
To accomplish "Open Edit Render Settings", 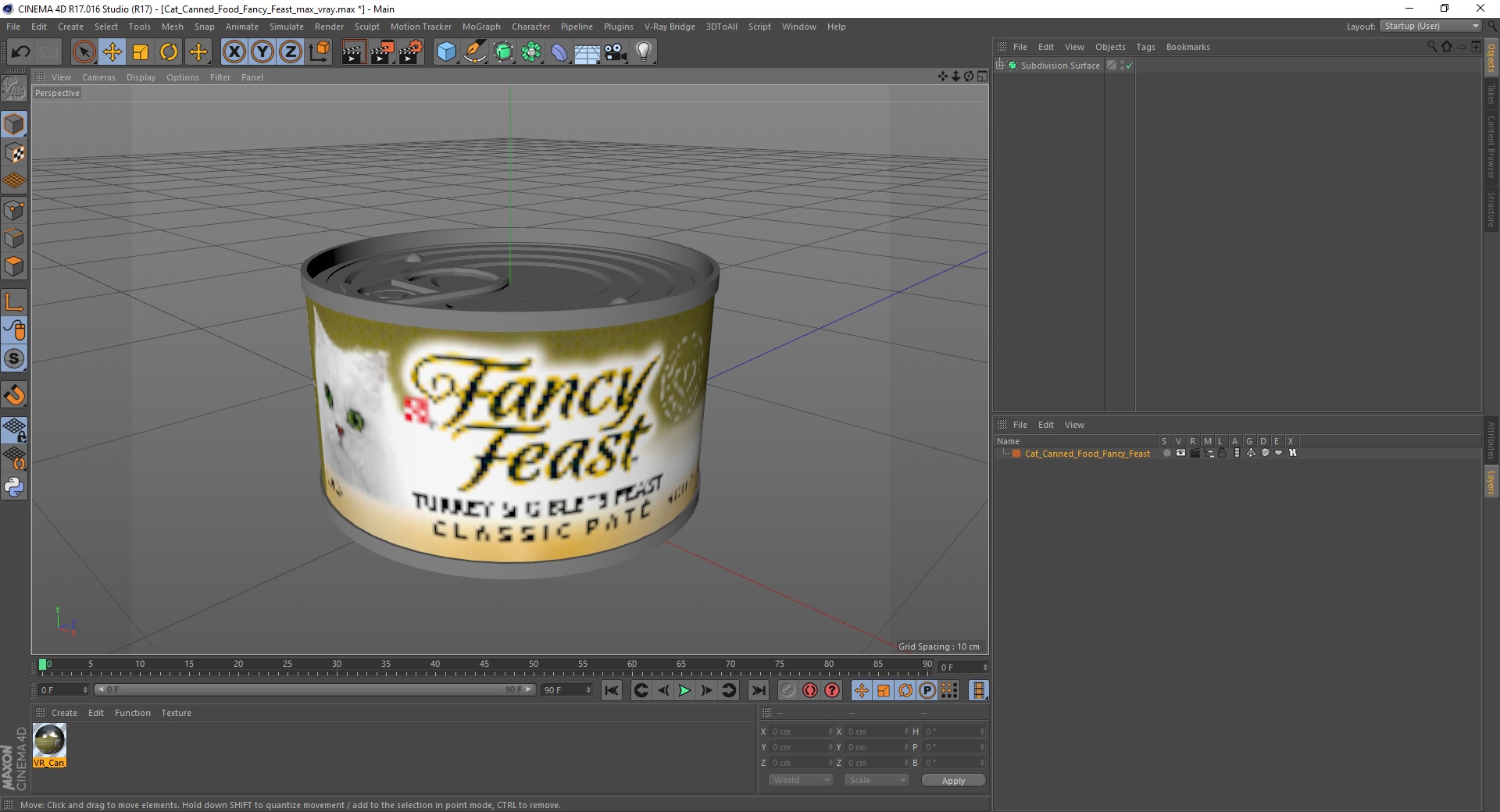I will click(x=411, y=52).
